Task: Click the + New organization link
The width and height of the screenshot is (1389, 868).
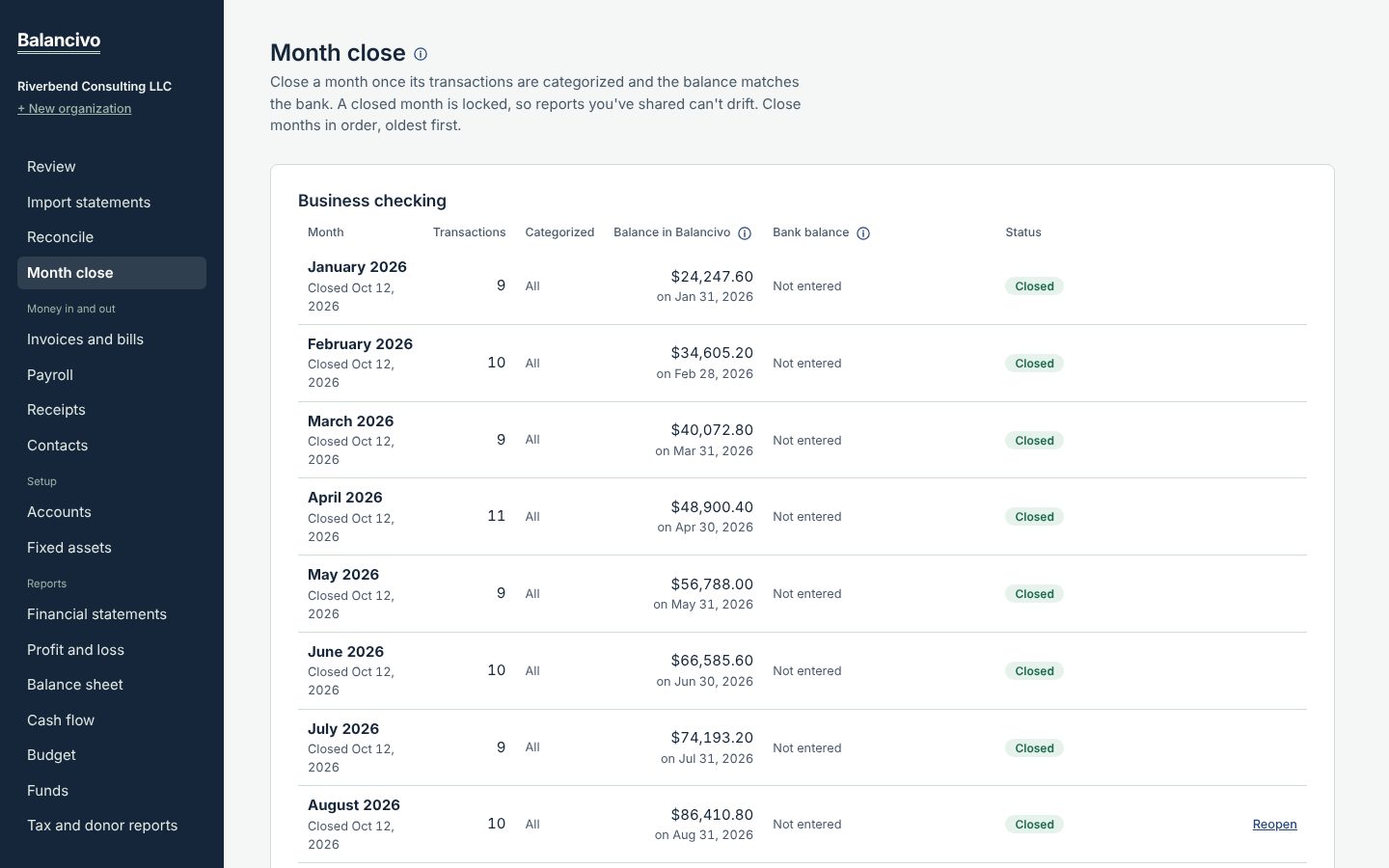Action: click(74, 109)
